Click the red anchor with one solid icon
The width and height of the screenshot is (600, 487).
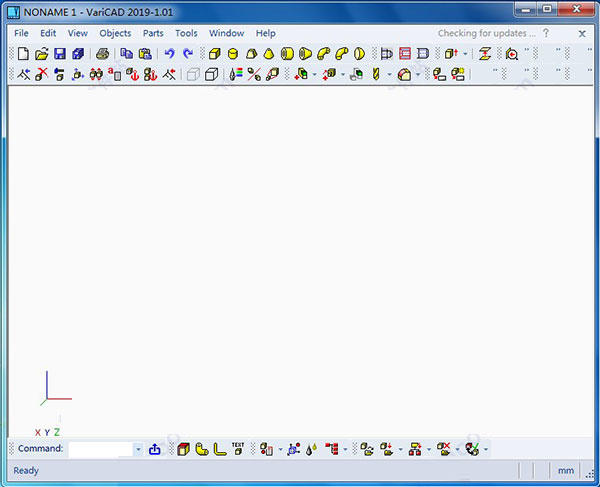[132, 74]
